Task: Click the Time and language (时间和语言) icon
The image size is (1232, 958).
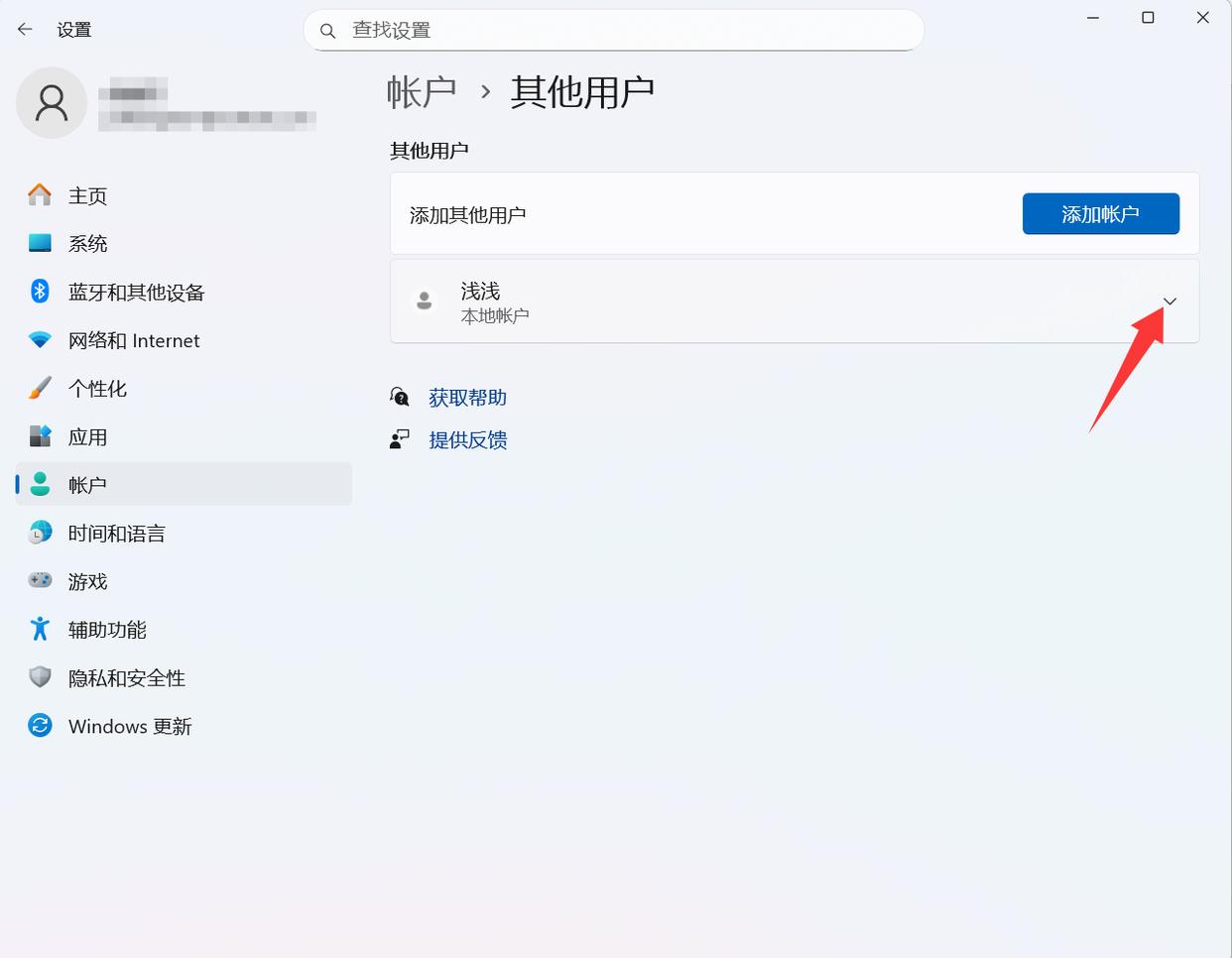Action: [40, 533]
